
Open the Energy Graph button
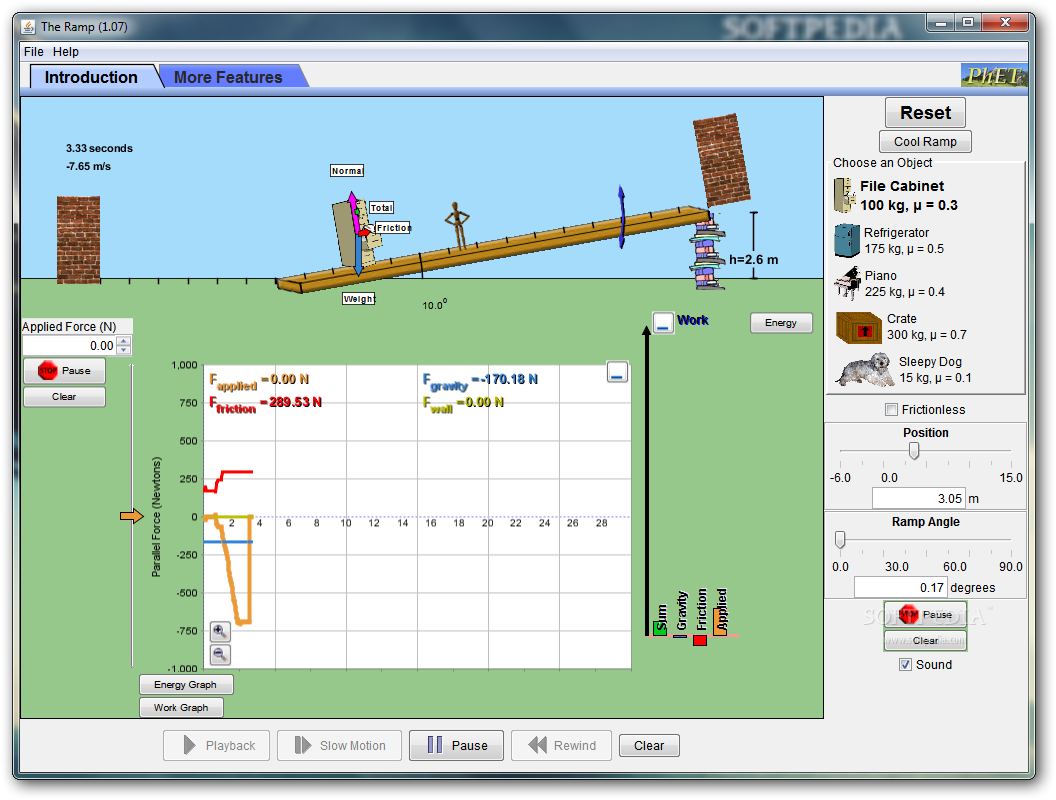click(x=186, y=685)
